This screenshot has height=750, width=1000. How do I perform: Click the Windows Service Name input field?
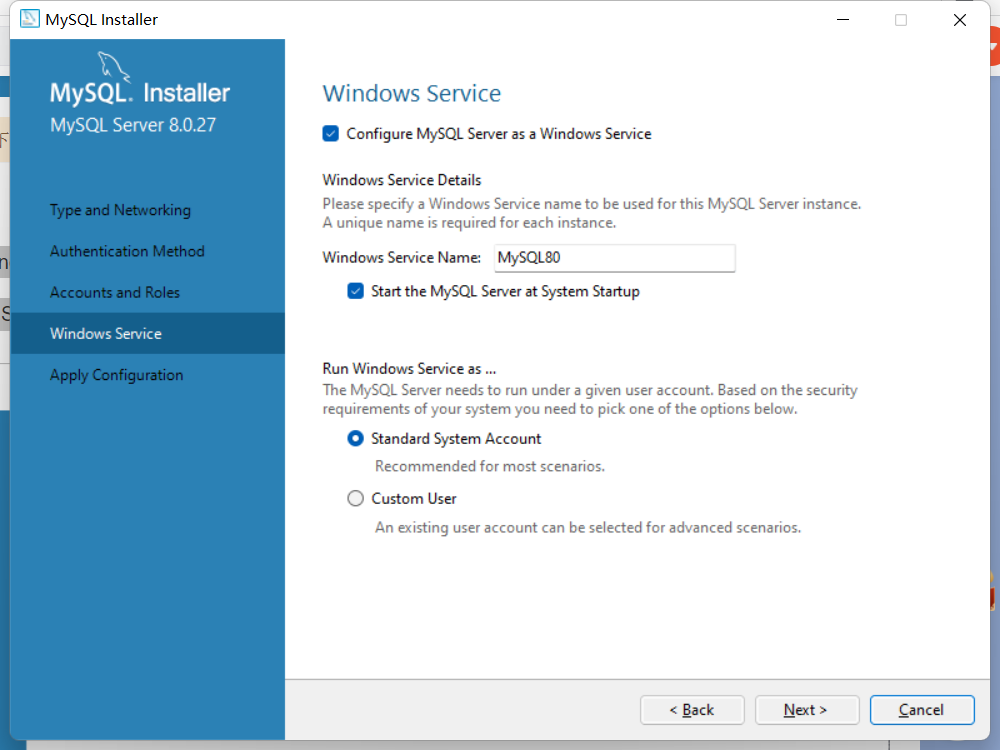(x=615, y=258)
